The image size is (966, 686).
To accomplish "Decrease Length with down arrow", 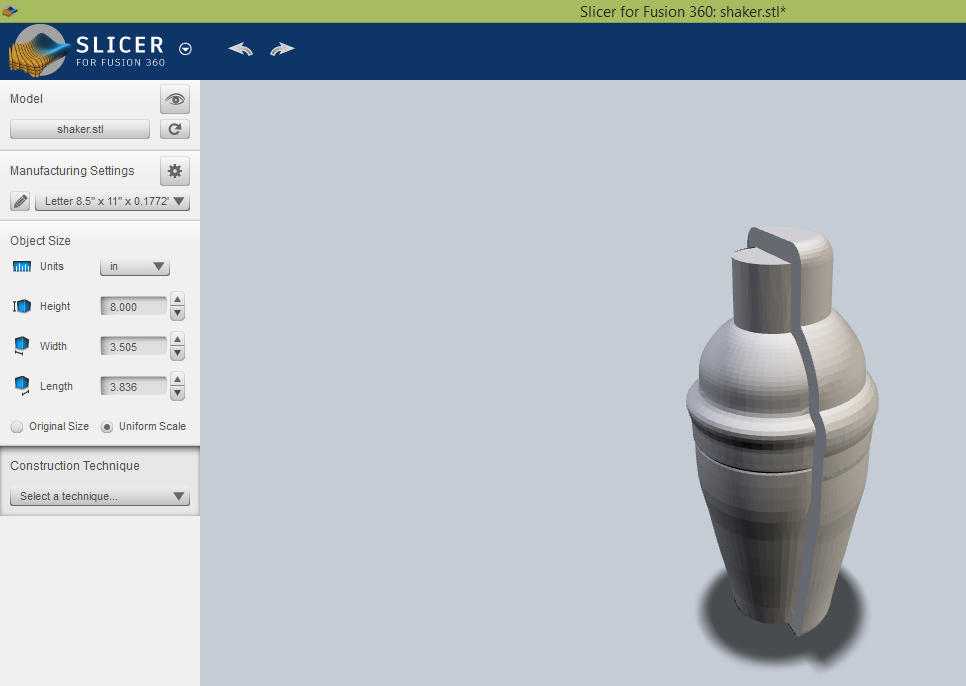I will point(177,393).
